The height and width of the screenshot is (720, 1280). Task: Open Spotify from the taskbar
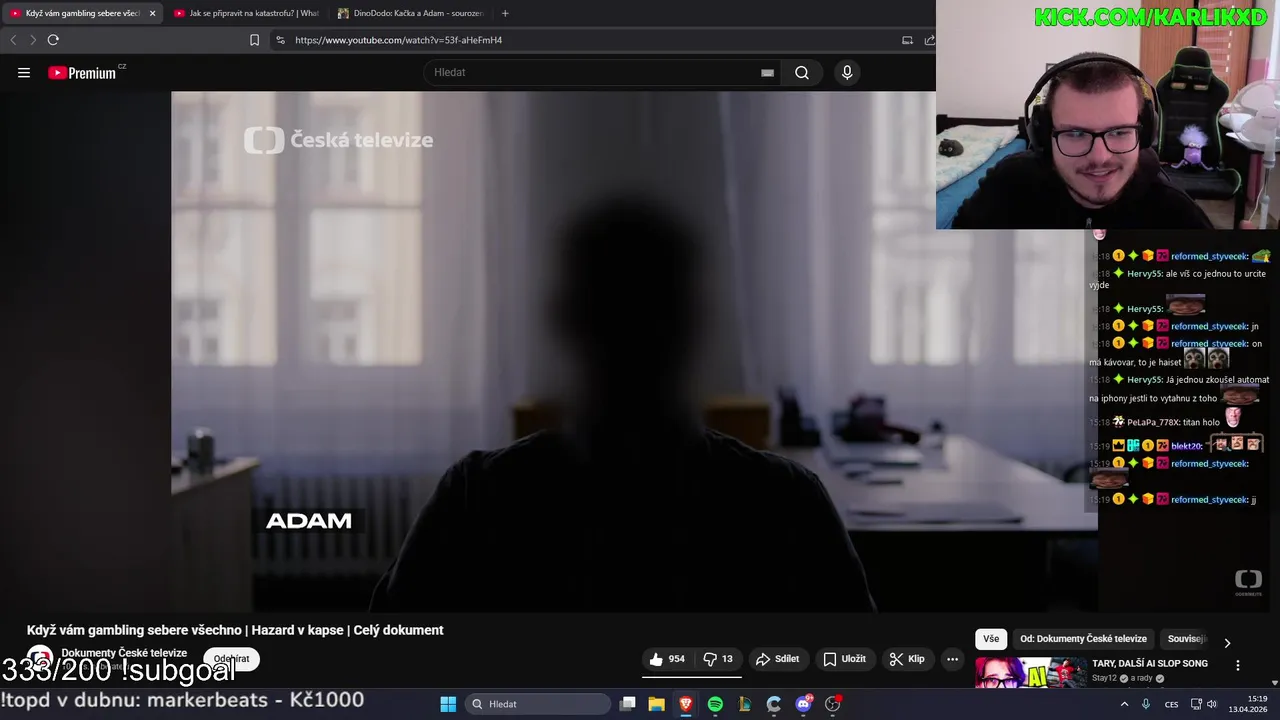click(715, 704)
